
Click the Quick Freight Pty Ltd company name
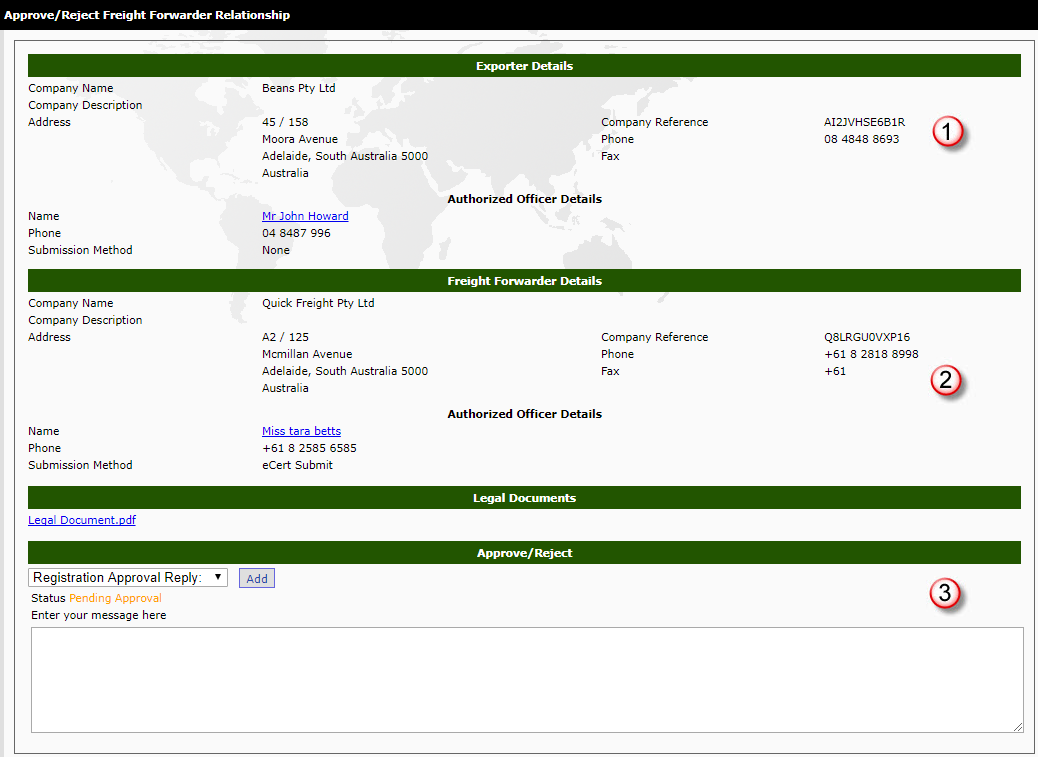point(318,303)
